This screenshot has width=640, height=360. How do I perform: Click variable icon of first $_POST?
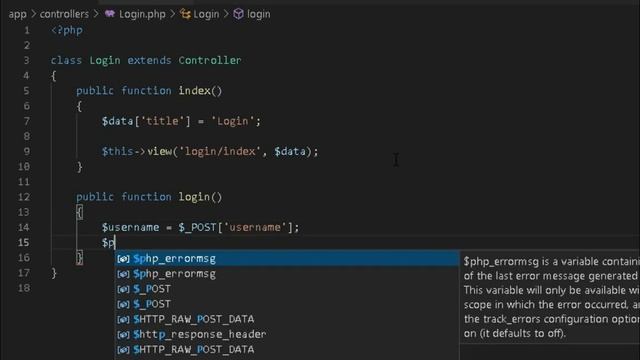pos(123,289)
